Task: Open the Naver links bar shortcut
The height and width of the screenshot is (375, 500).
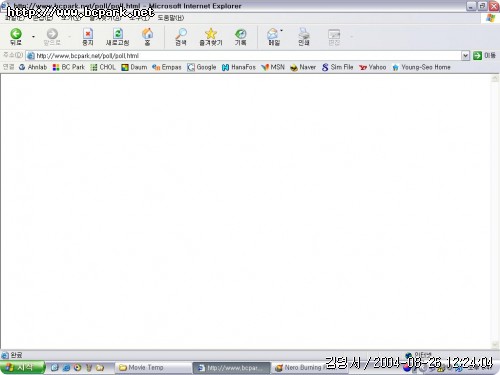Action: tap(303, 67)
